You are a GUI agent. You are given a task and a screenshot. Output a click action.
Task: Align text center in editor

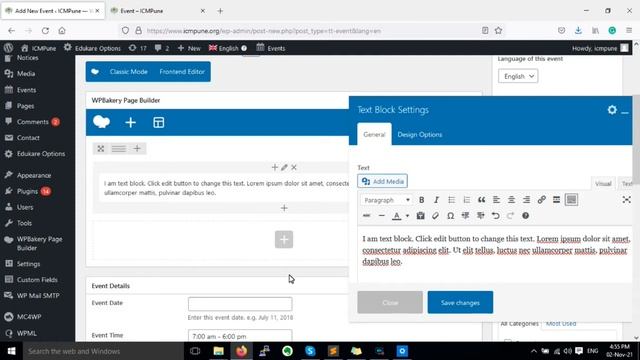point(511,200)
